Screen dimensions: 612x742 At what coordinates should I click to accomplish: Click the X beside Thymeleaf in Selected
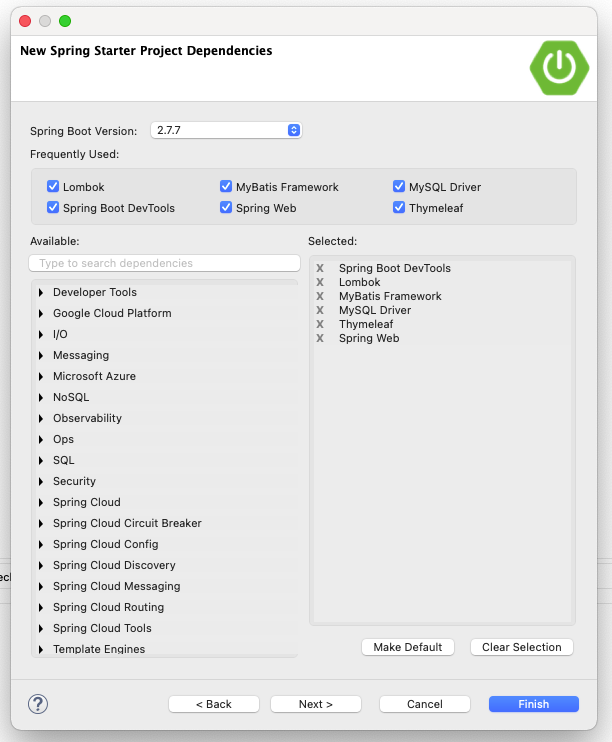[320, 324]
